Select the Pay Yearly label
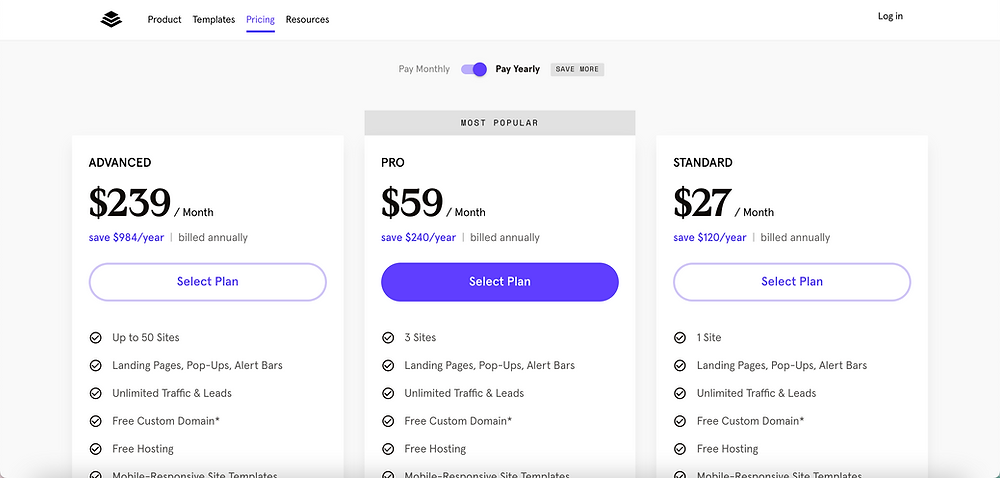 [x=518, y=69]
